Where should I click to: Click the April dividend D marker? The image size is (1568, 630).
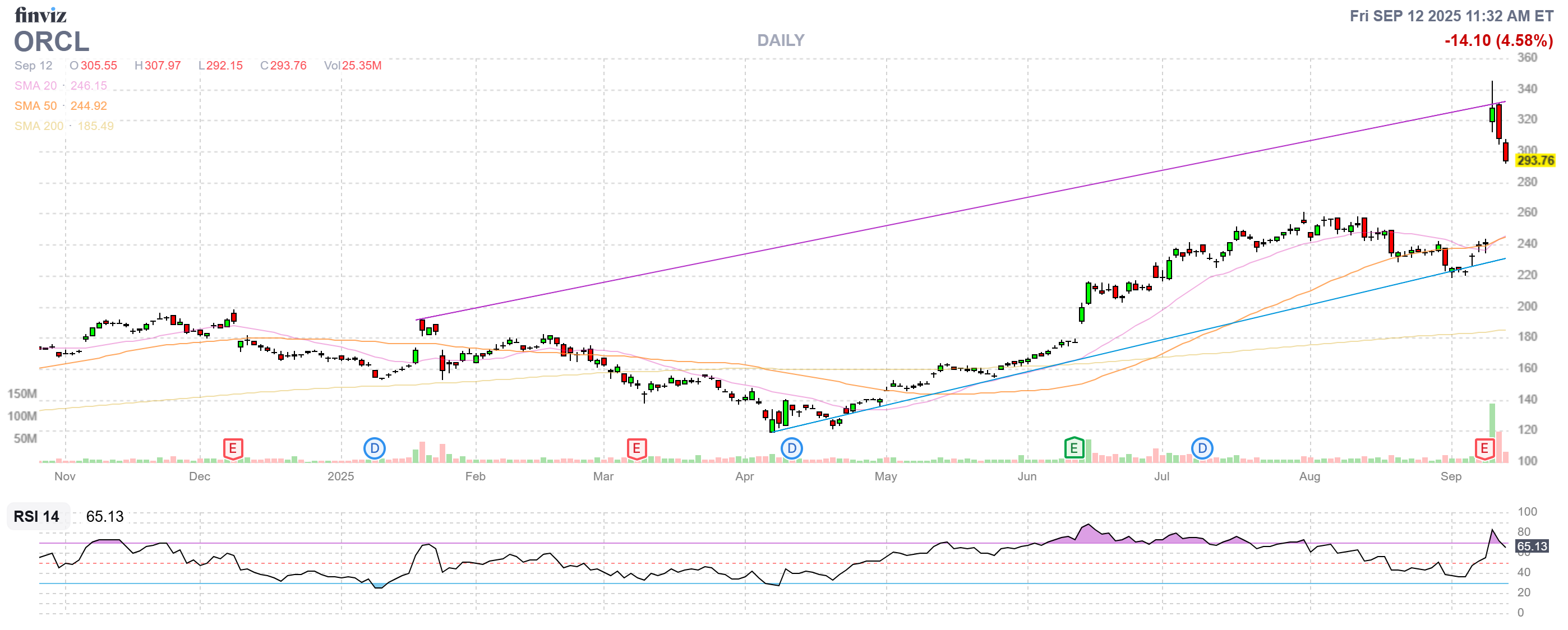pos(791,449)
